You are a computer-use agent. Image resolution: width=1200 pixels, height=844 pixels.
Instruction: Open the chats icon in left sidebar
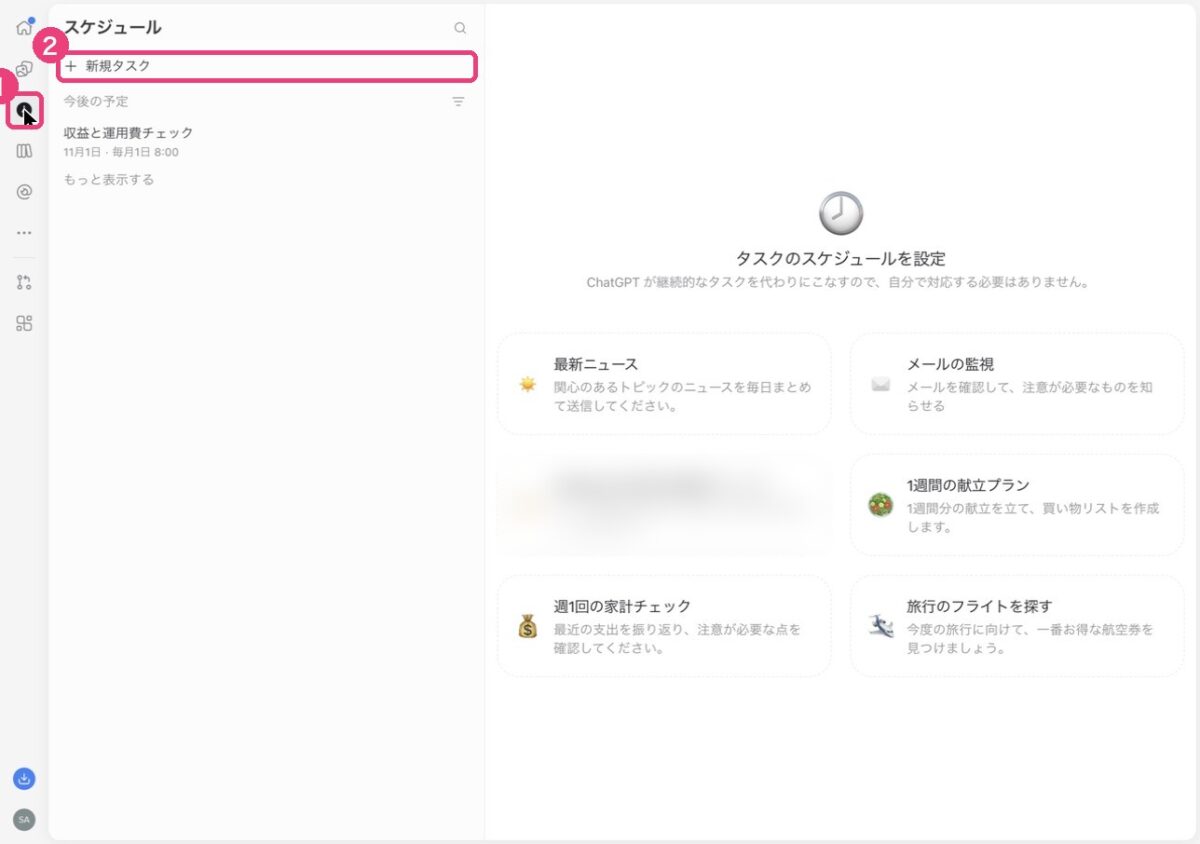coord(24,69)
